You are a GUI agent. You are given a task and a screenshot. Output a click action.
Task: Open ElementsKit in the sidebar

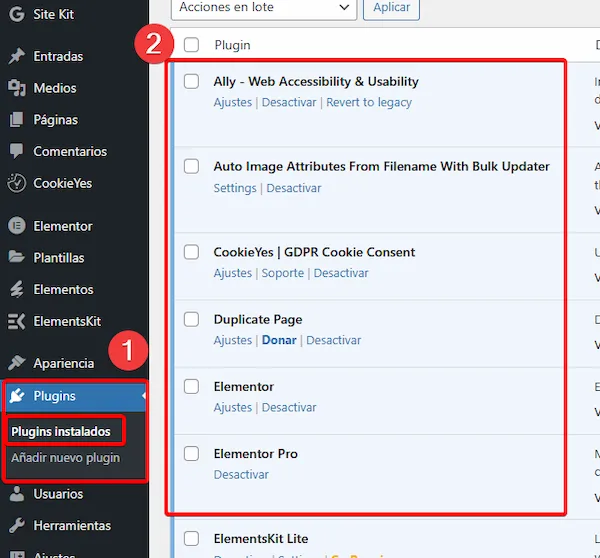pyautogui.click(x=67, y=321)
